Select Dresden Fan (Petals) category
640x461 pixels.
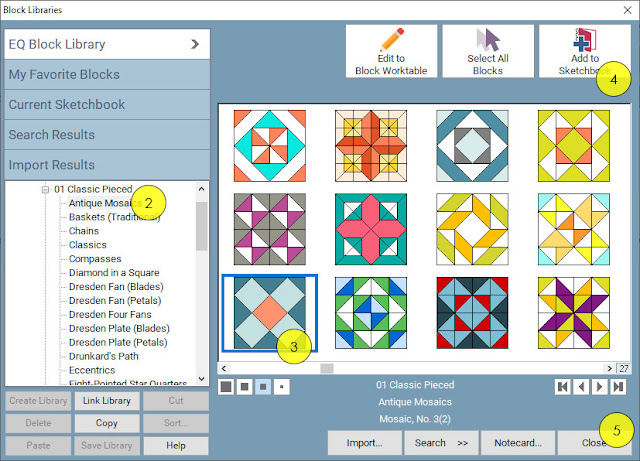(115, 300)
